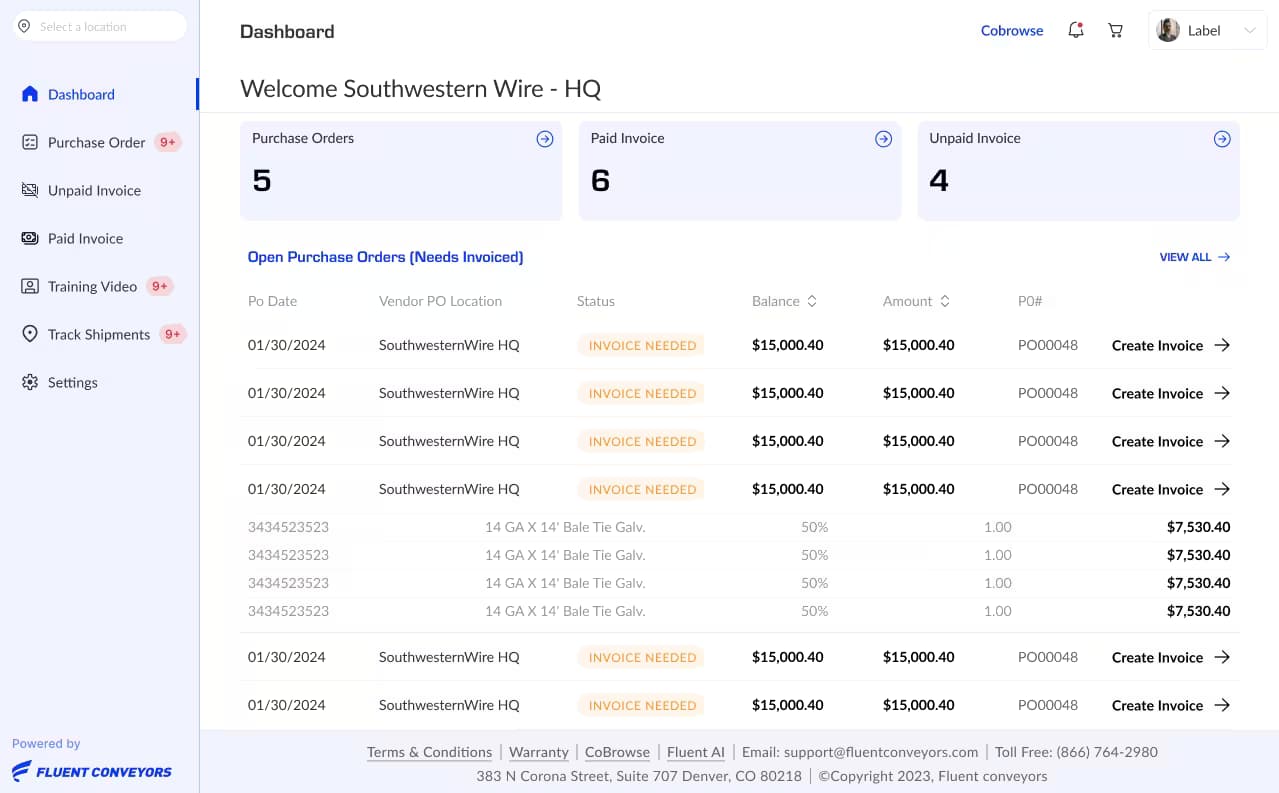Click the arrow beside VIEW ALL

(1224, 257)
